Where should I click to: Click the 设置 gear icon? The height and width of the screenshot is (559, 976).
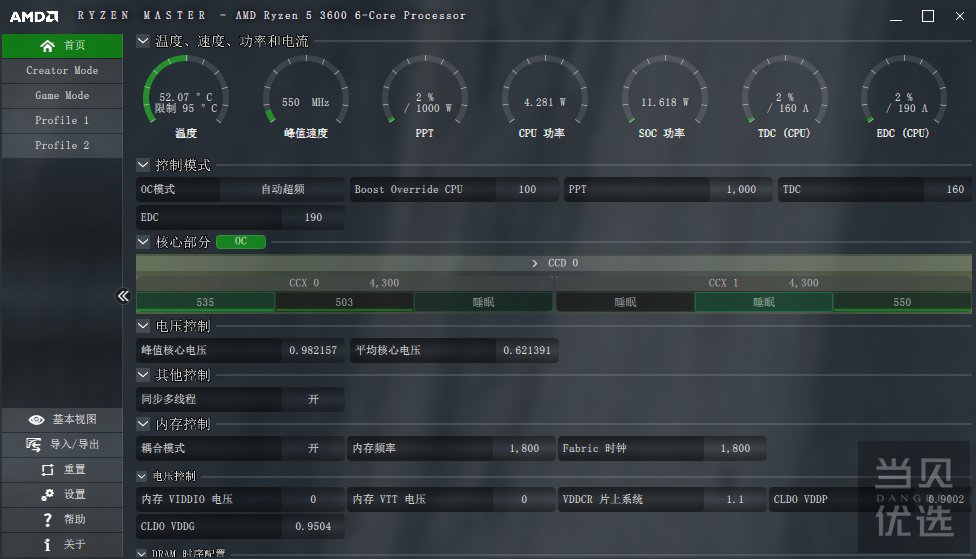pos(47,494)
